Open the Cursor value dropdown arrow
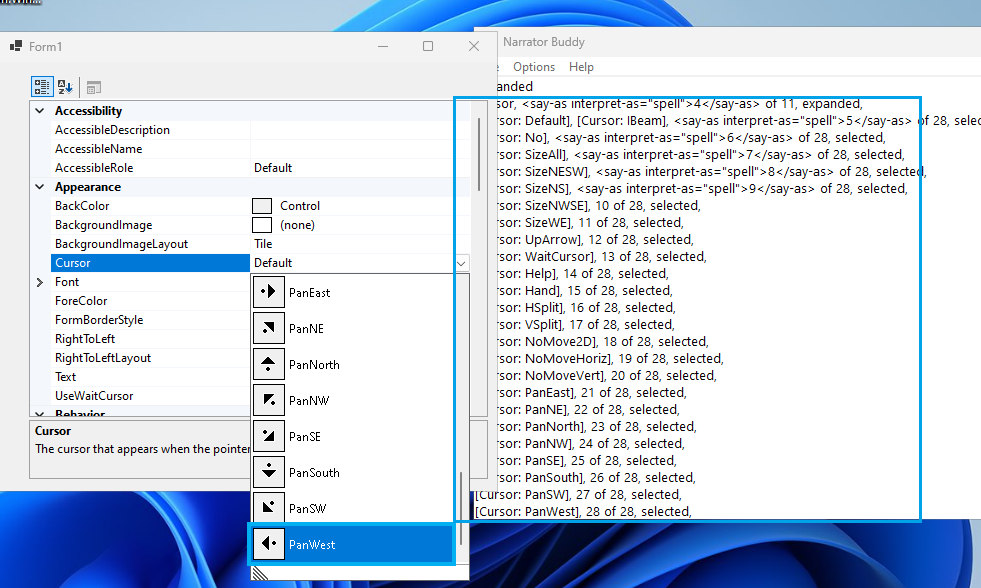Screen dimensions: 981x588 pyautogui.click(x=460, y=262)
